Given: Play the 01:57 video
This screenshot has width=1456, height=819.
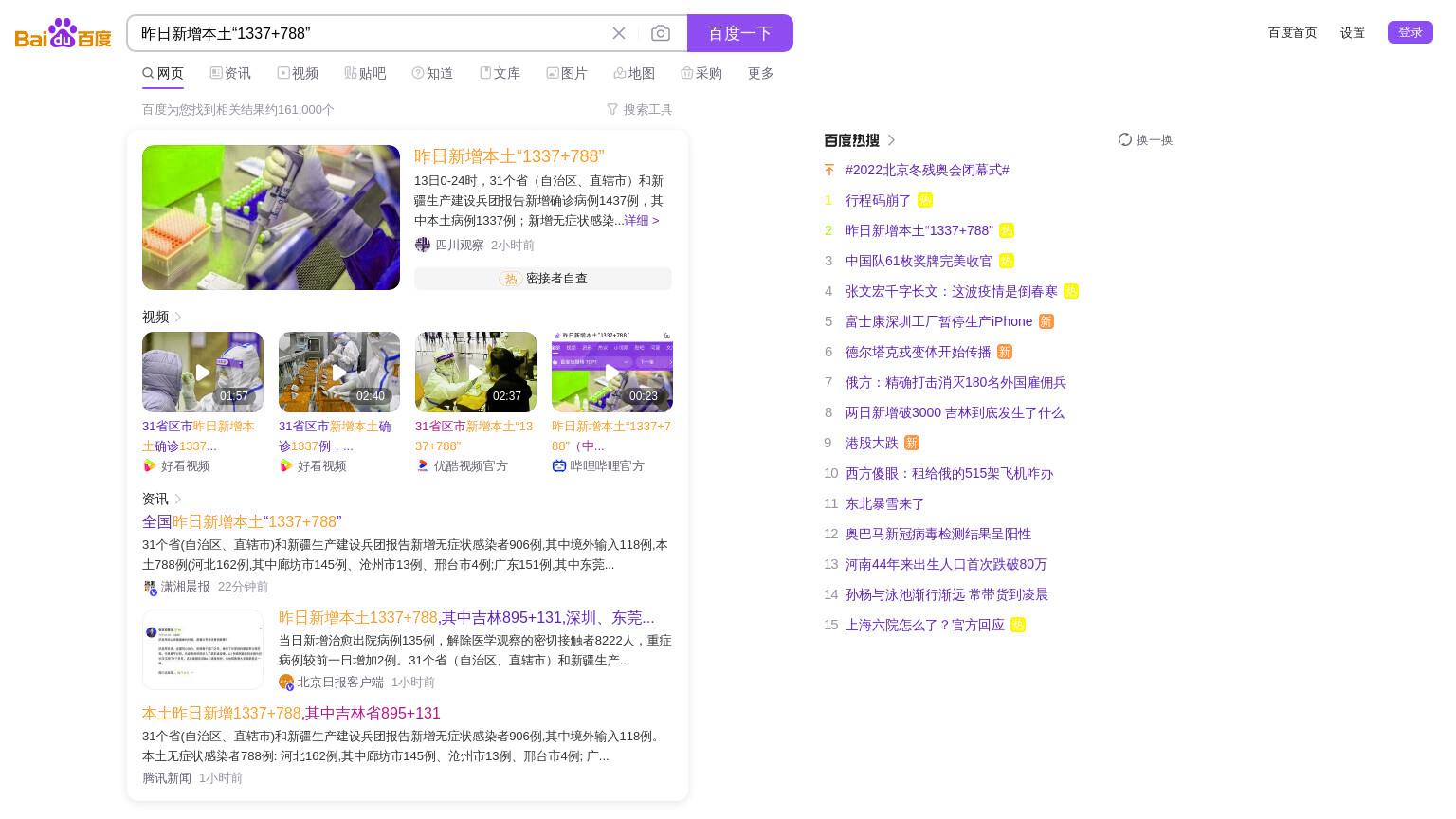Looking at the screenshot, I should (203, 372).
